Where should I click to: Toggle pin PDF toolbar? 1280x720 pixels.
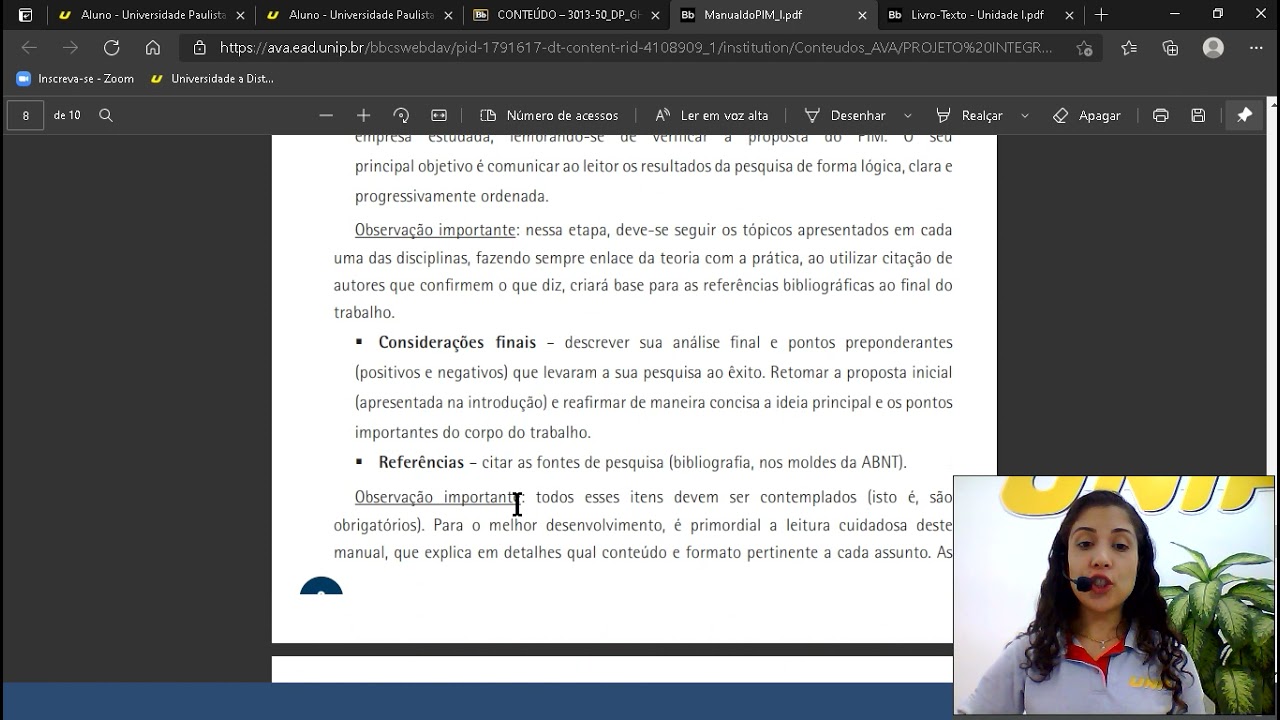tap(1245, 115)
